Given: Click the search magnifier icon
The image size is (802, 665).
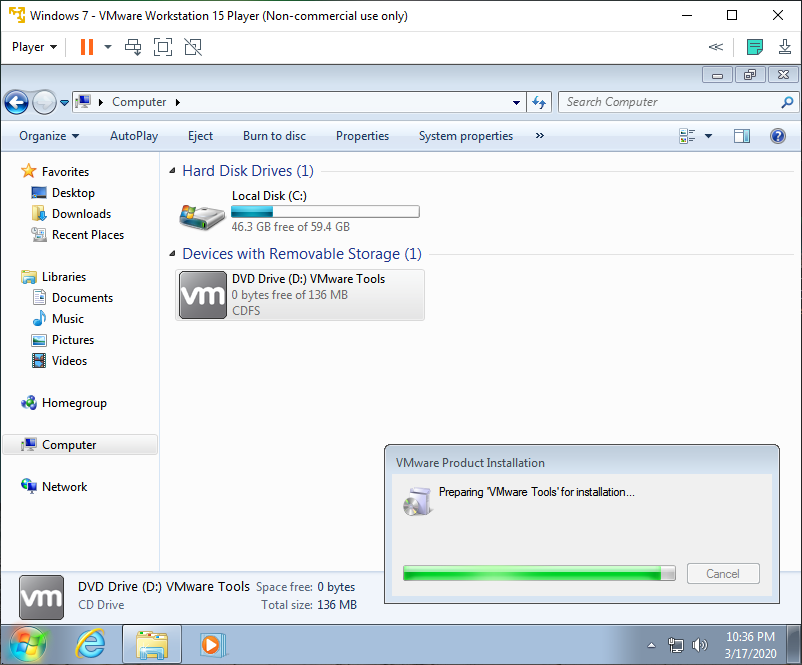Looking at the screenshot, I should click(x=787, y=102).
